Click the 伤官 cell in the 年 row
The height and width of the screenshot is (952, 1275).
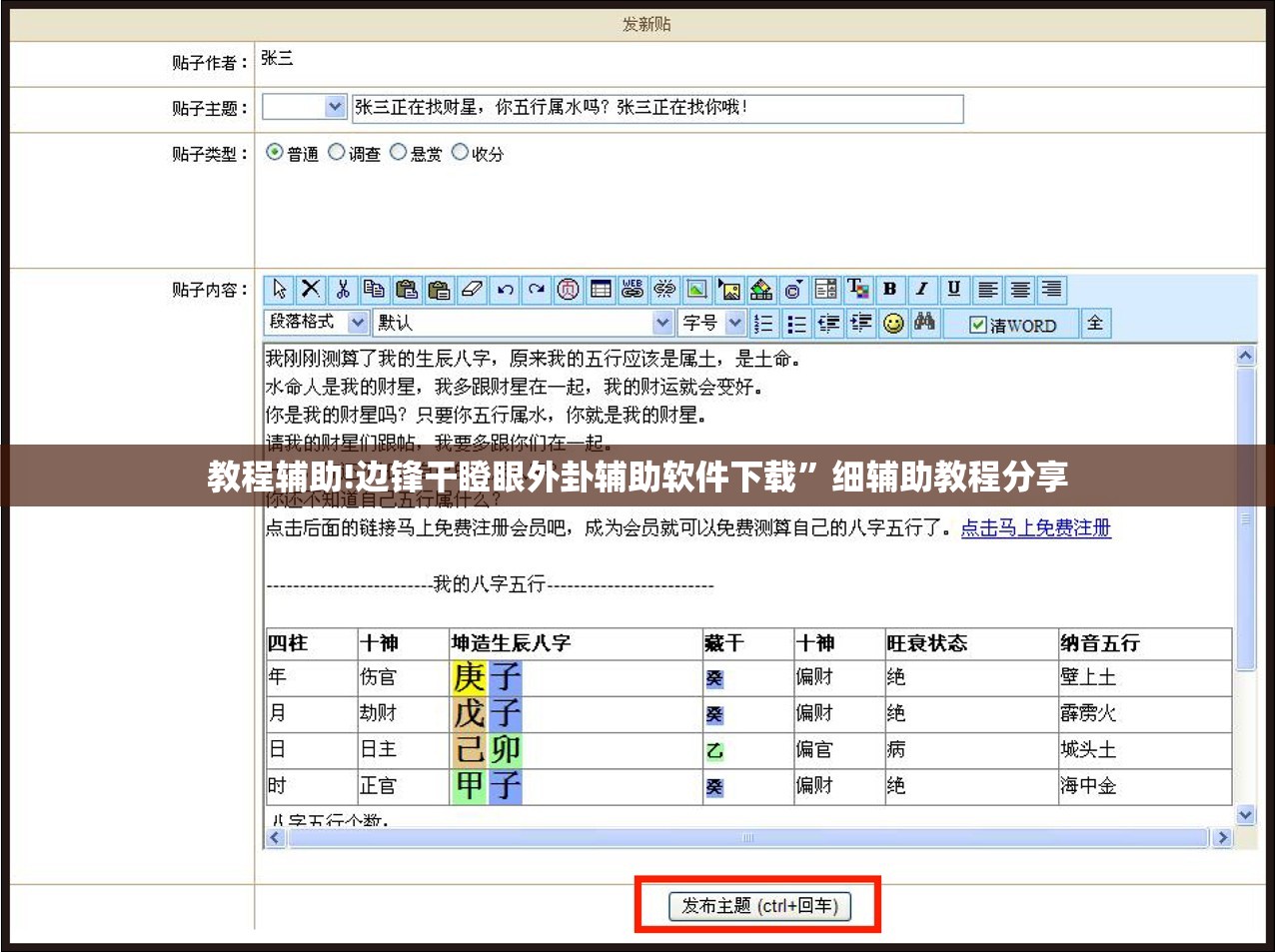pos(403,677)
